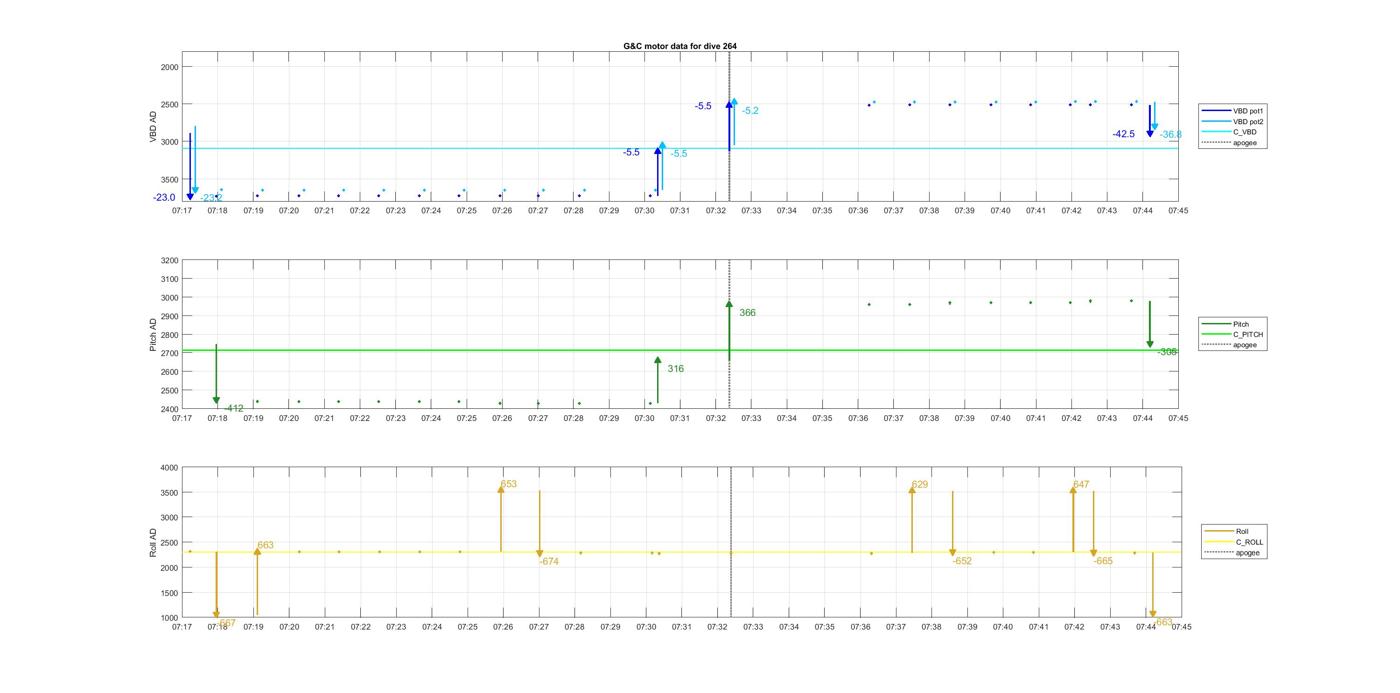The width and height of the screenshot is (1400, 693).
Task: Click the "Pitch AD" y-axis label
Action: (154, 335)
